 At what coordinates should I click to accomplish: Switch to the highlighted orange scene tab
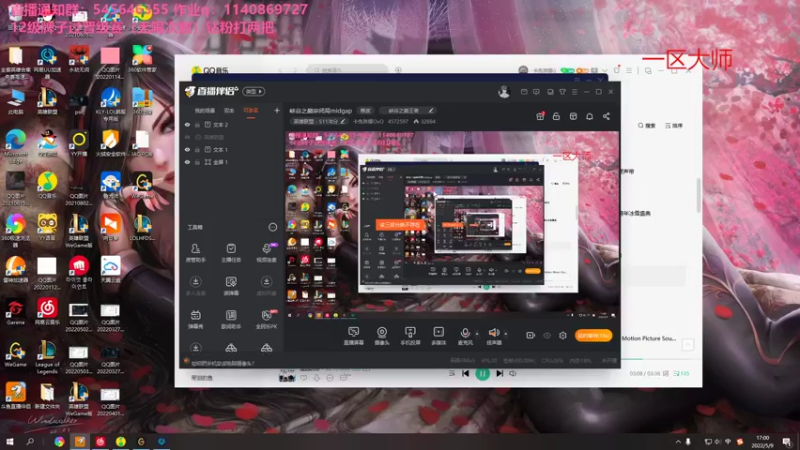pos(251,111)
